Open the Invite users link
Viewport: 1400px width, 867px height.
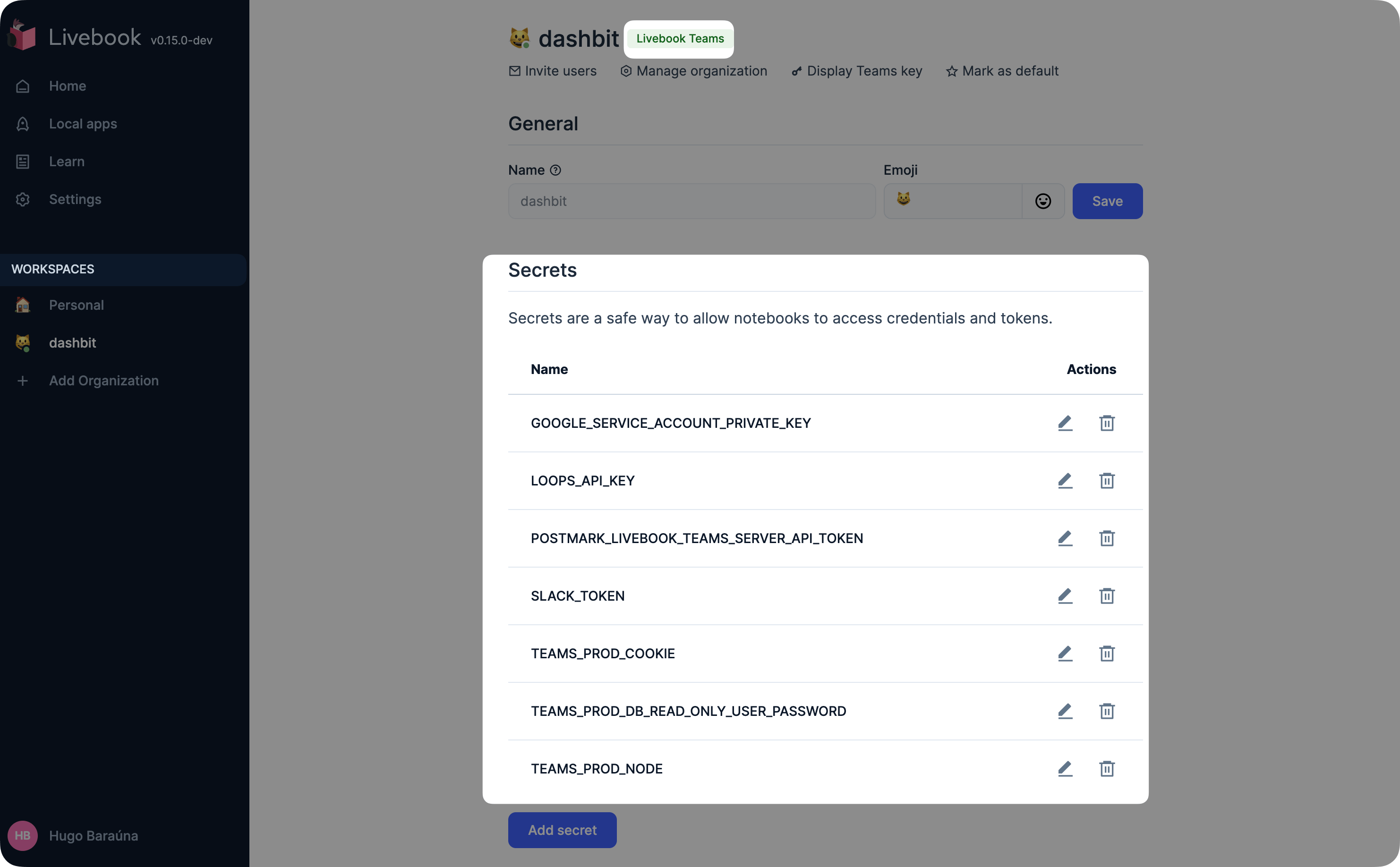[x=552, y=71]
